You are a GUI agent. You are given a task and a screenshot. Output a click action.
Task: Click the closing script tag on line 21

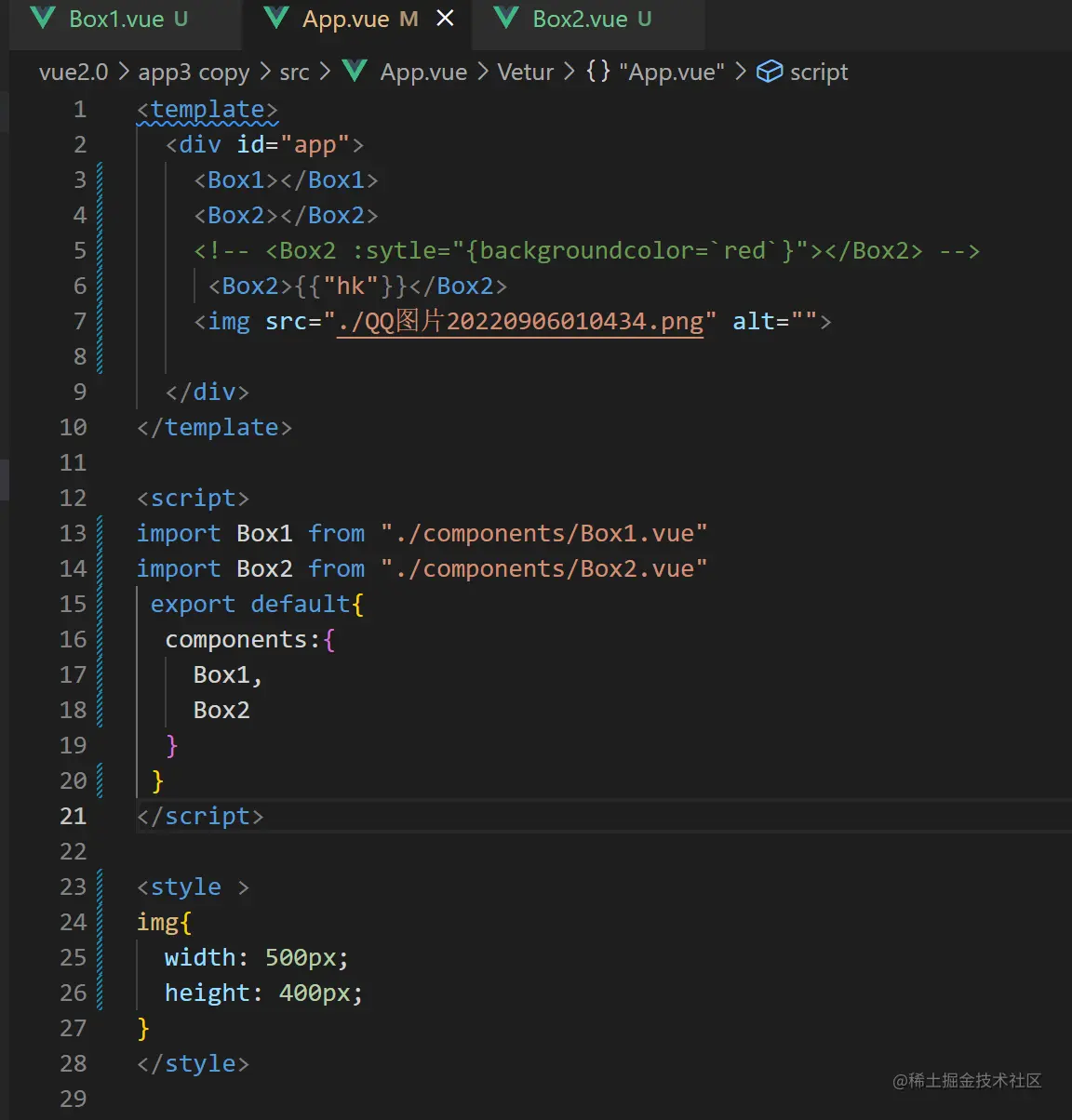pyautogui.click(x=200, y=817)
